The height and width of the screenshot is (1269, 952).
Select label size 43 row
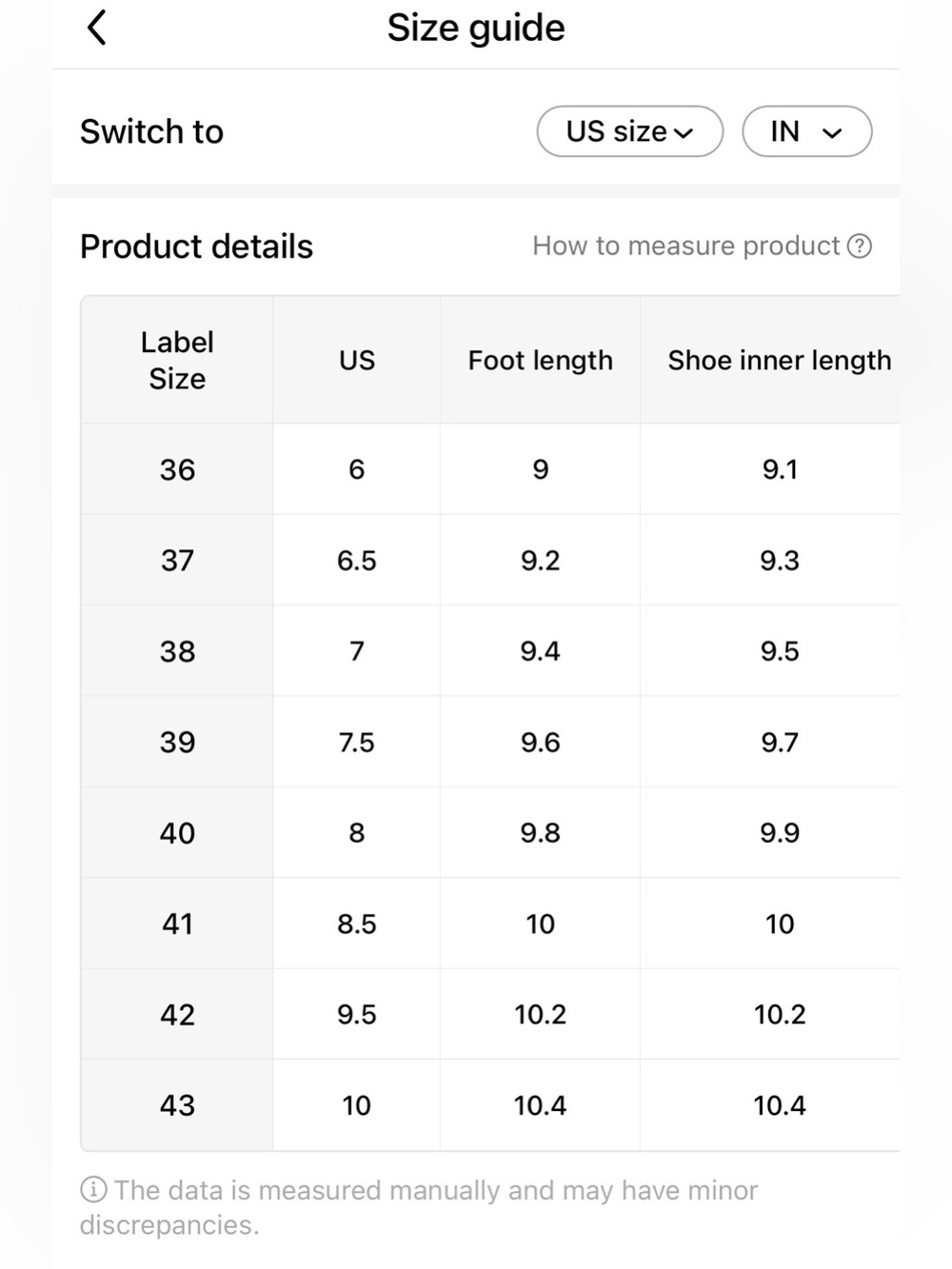coord(490,1105)
